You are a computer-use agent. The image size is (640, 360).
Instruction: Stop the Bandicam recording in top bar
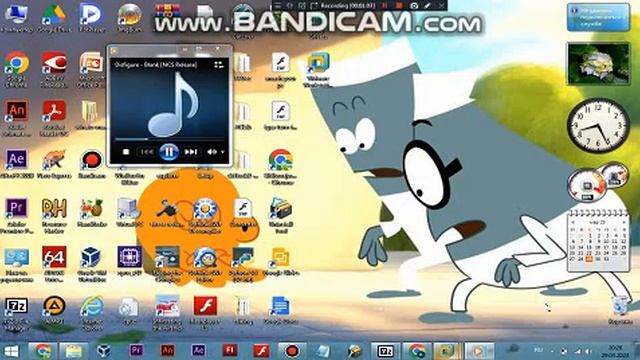pos(399,6)
